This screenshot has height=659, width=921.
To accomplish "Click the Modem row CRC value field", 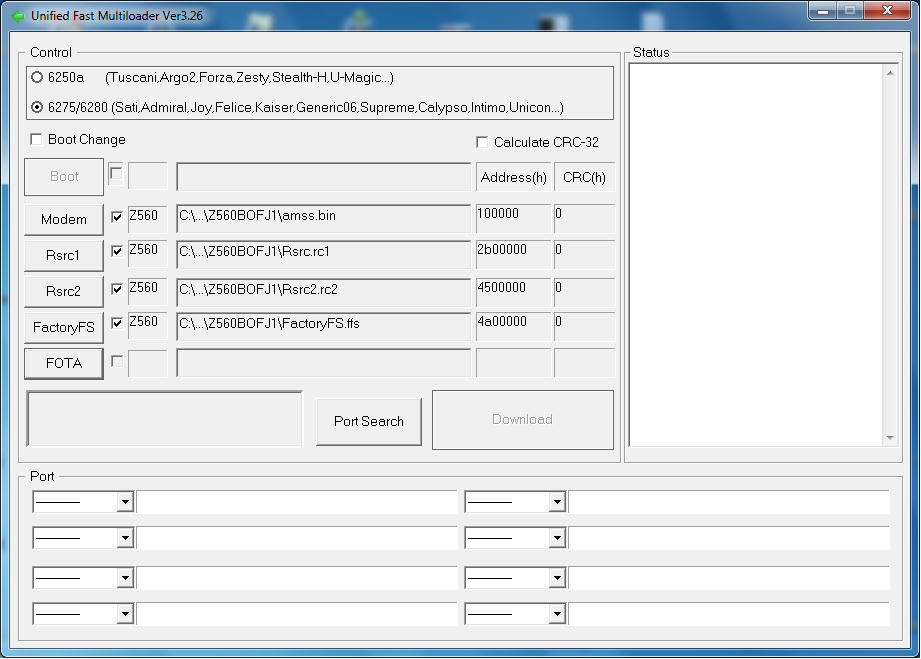I will point(584,218).
